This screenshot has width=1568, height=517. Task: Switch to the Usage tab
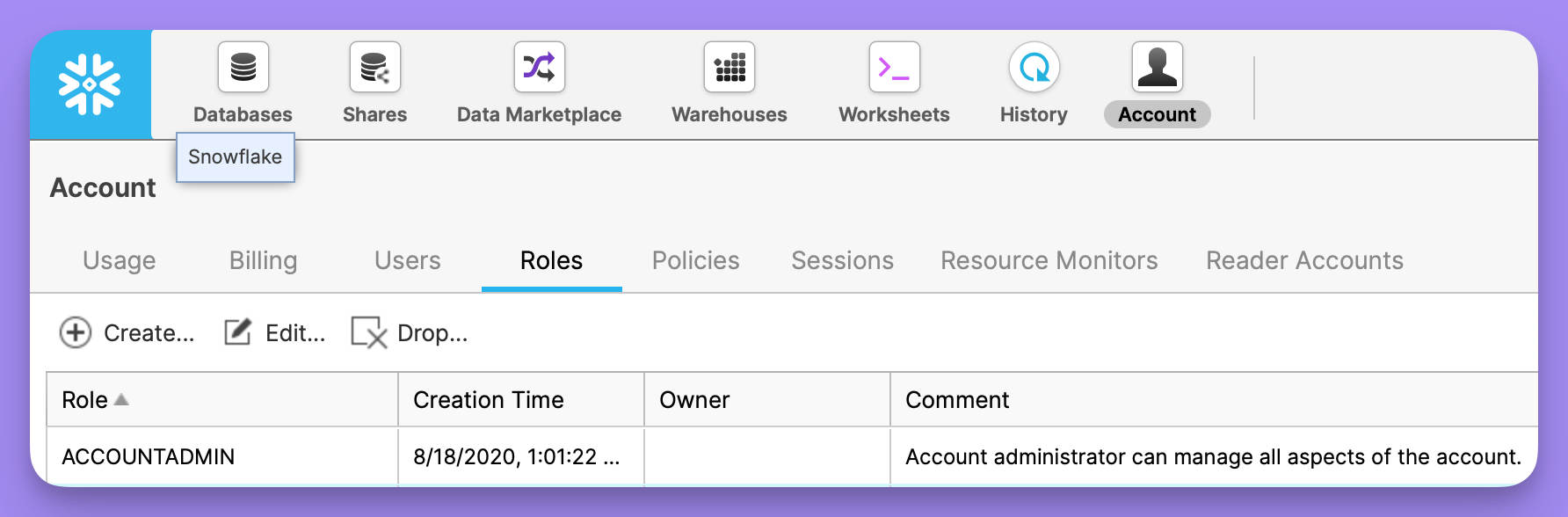[x=120, y=260]
